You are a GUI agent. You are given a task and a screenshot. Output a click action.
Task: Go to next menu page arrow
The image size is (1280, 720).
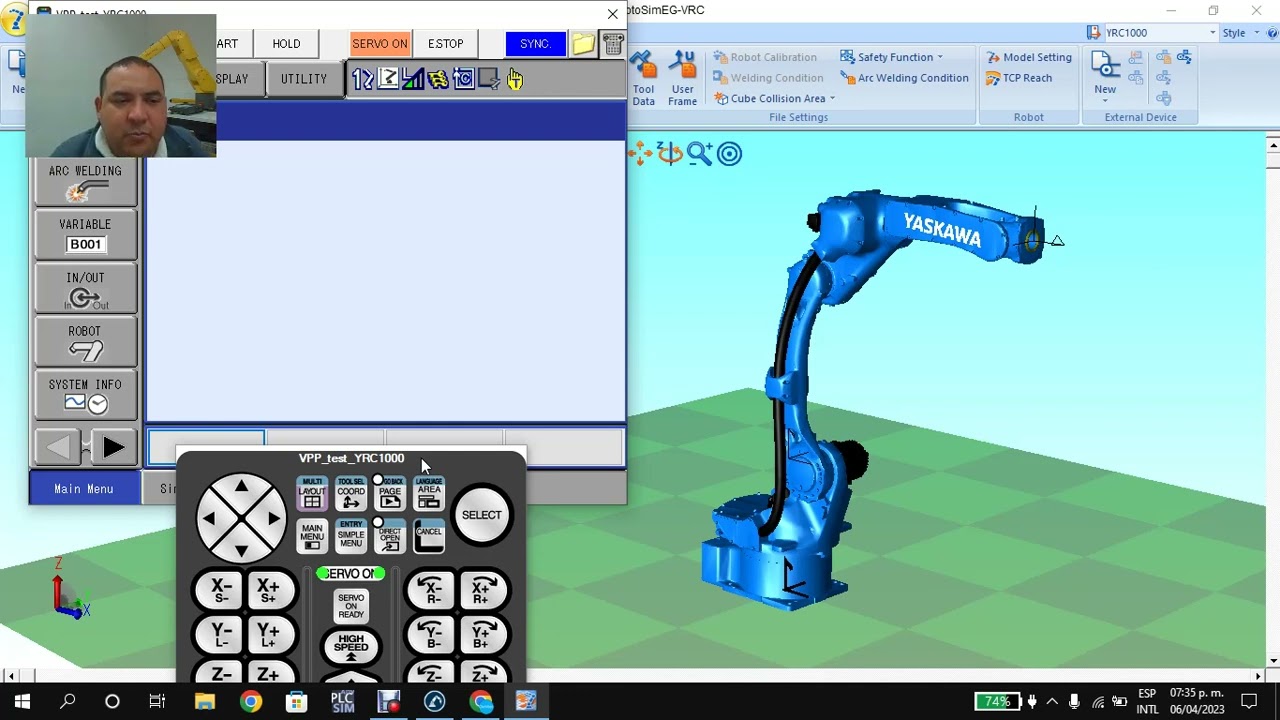(x=112, y=449)
